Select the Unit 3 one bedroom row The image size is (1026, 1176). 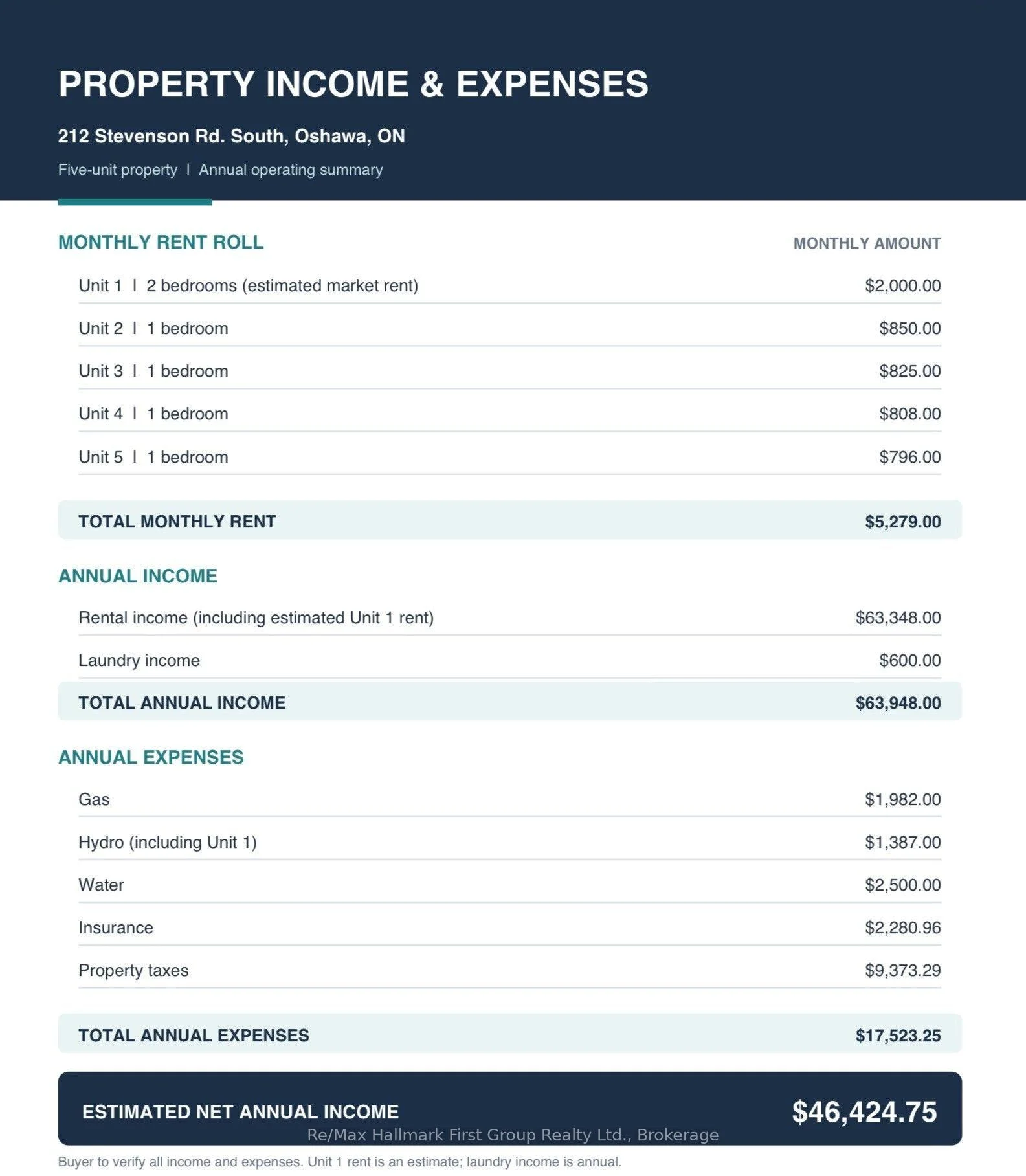509,371
